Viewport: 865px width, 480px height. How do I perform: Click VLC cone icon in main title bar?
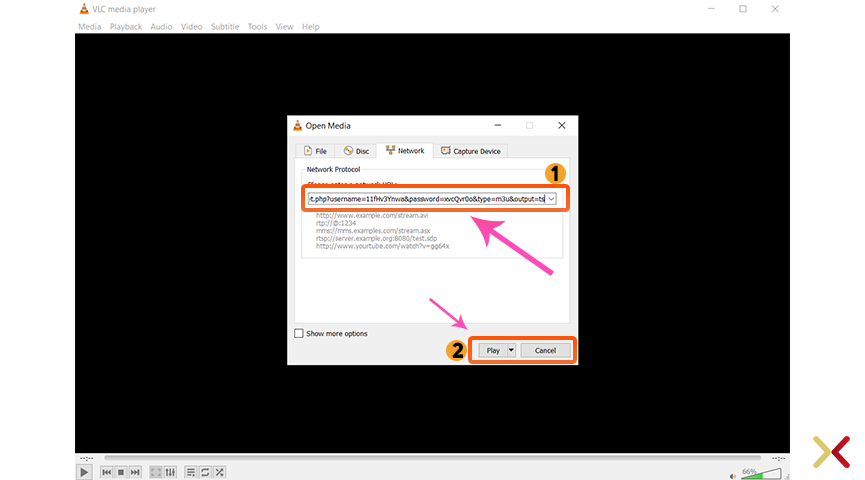point(84,9)
